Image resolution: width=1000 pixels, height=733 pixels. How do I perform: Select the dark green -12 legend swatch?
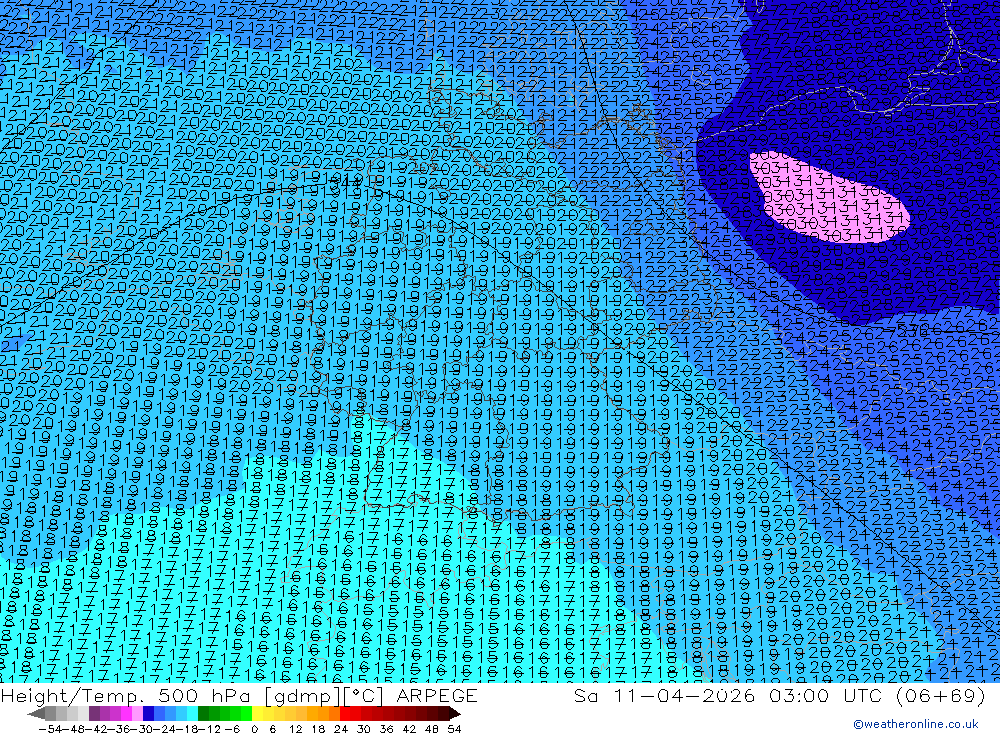203,714
